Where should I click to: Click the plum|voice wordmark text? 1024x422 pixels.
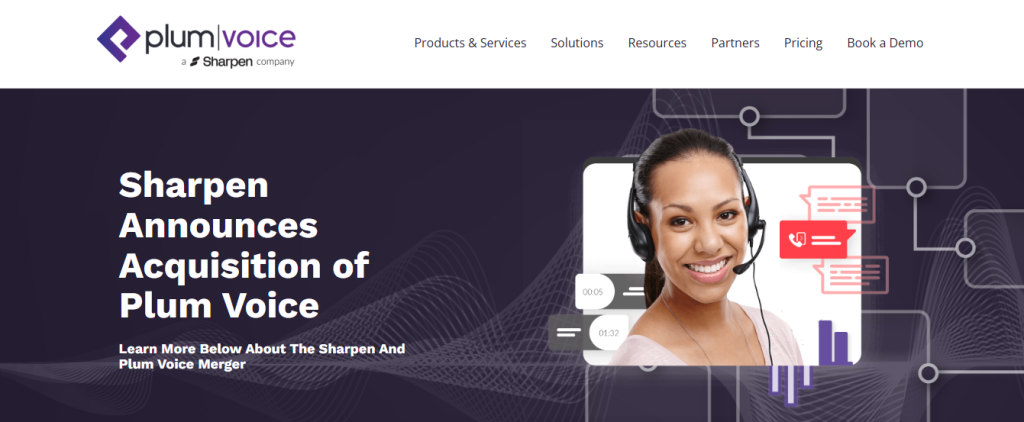[x=220, y=39]
